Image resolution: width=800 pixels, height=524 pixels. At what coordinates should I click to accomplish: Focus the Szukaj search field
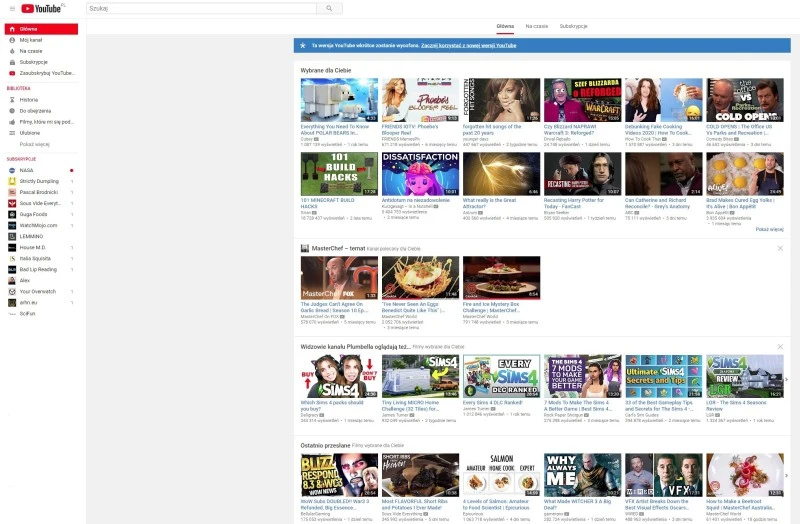202,8
